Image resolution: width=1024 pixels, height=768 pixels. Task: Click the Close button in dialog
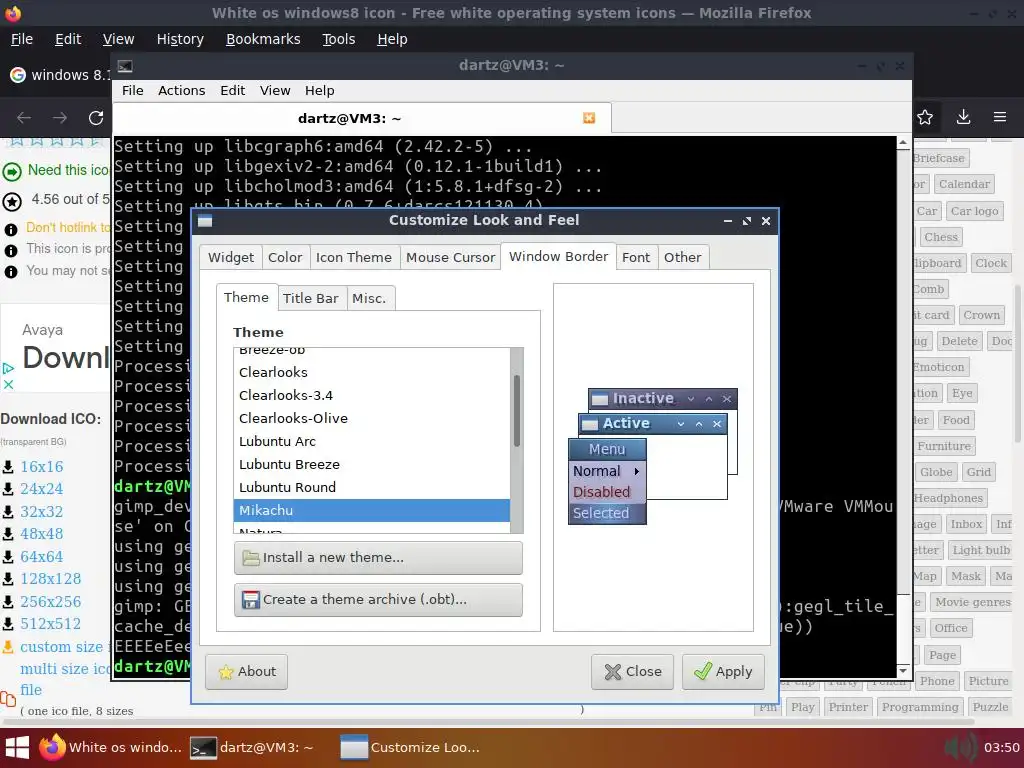pos(632,672)
